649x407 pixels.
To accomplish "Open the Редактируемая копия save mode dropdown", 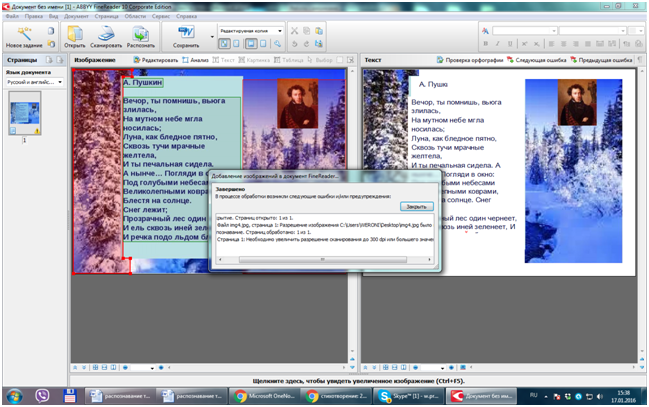I will (x=251, y=31).
